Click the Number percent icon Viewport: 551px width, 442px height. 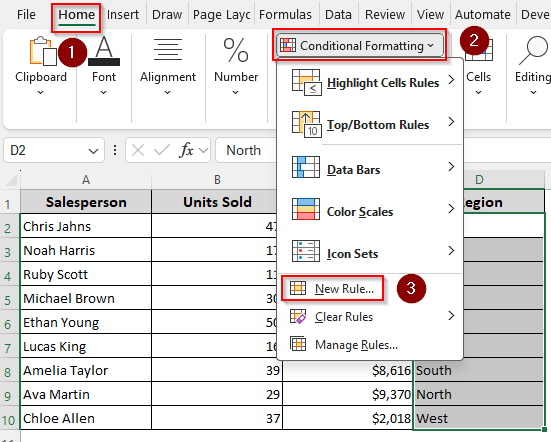(x=236, y=50)
